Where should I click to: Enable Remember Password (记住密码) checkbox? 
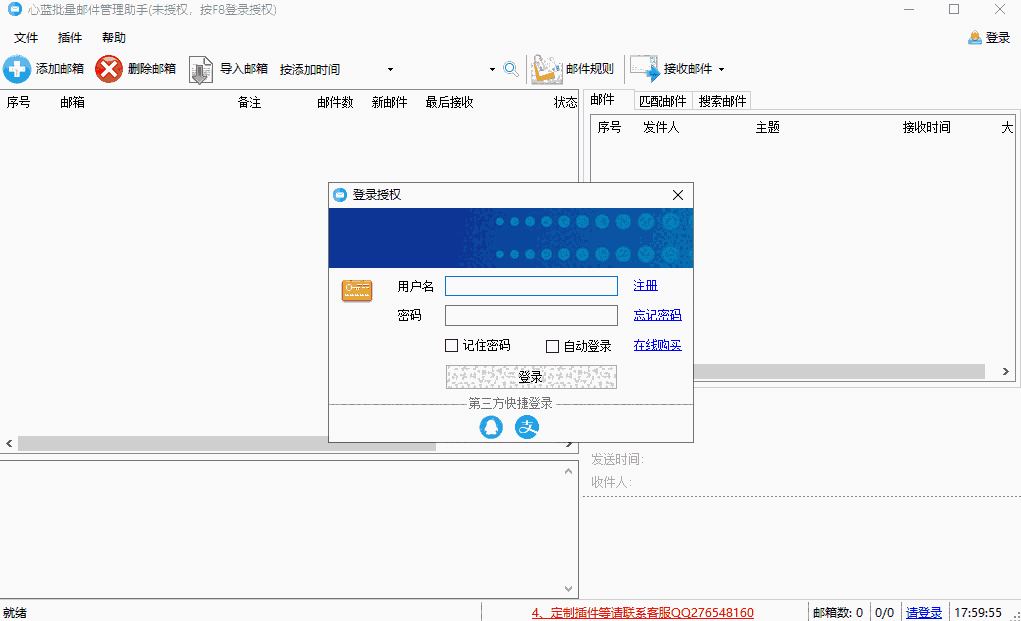pos(452,346)
